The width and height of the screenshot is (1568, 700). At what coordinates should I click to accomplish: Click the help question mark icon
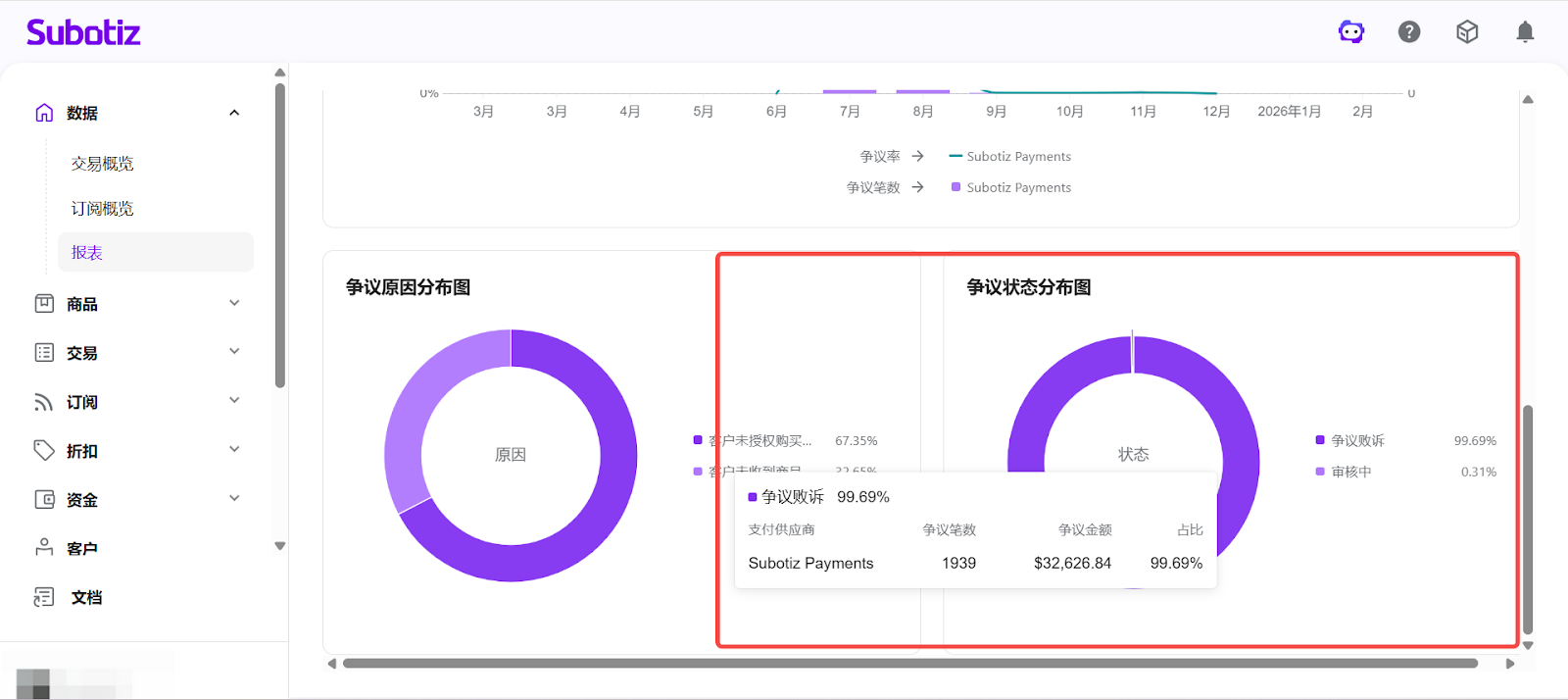tap(1409, 32)
